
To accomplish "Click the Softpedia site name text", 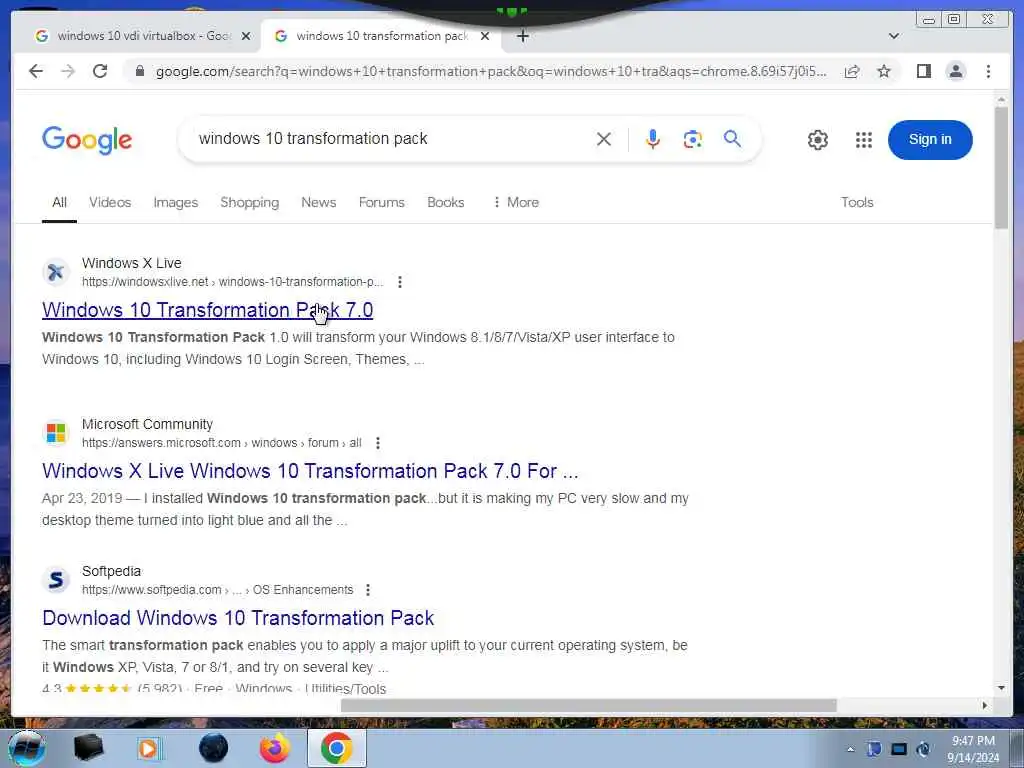I will coord(111,571).
